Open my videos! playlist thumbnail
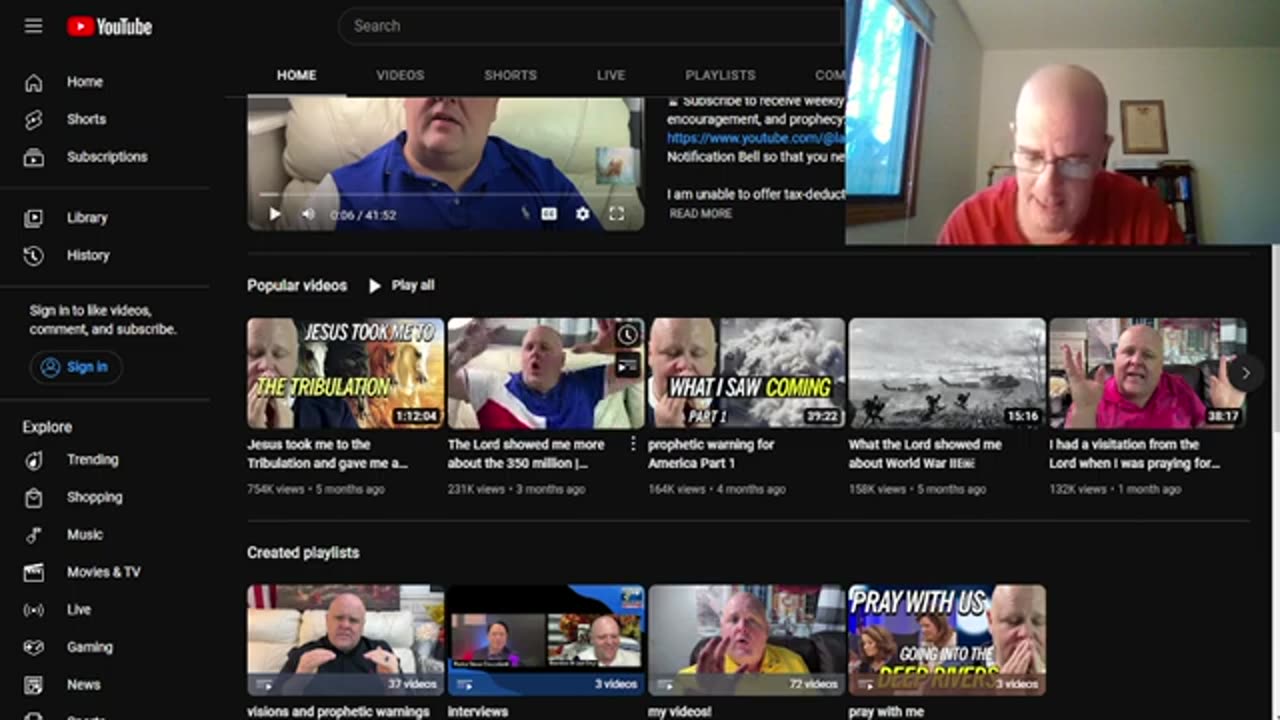This screenshot has width=1280, height=720. [x=746, y=640]
